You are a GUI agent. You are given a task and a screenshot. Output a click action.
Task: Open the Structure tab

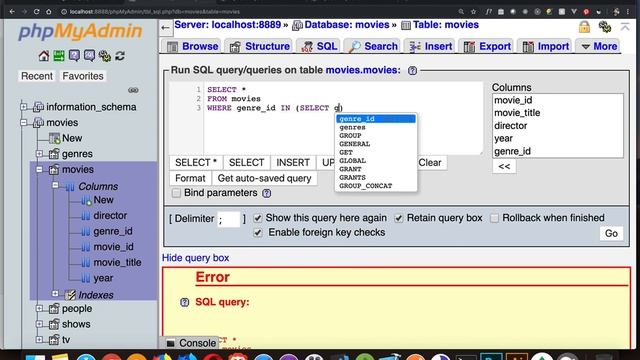pos(259,47)
